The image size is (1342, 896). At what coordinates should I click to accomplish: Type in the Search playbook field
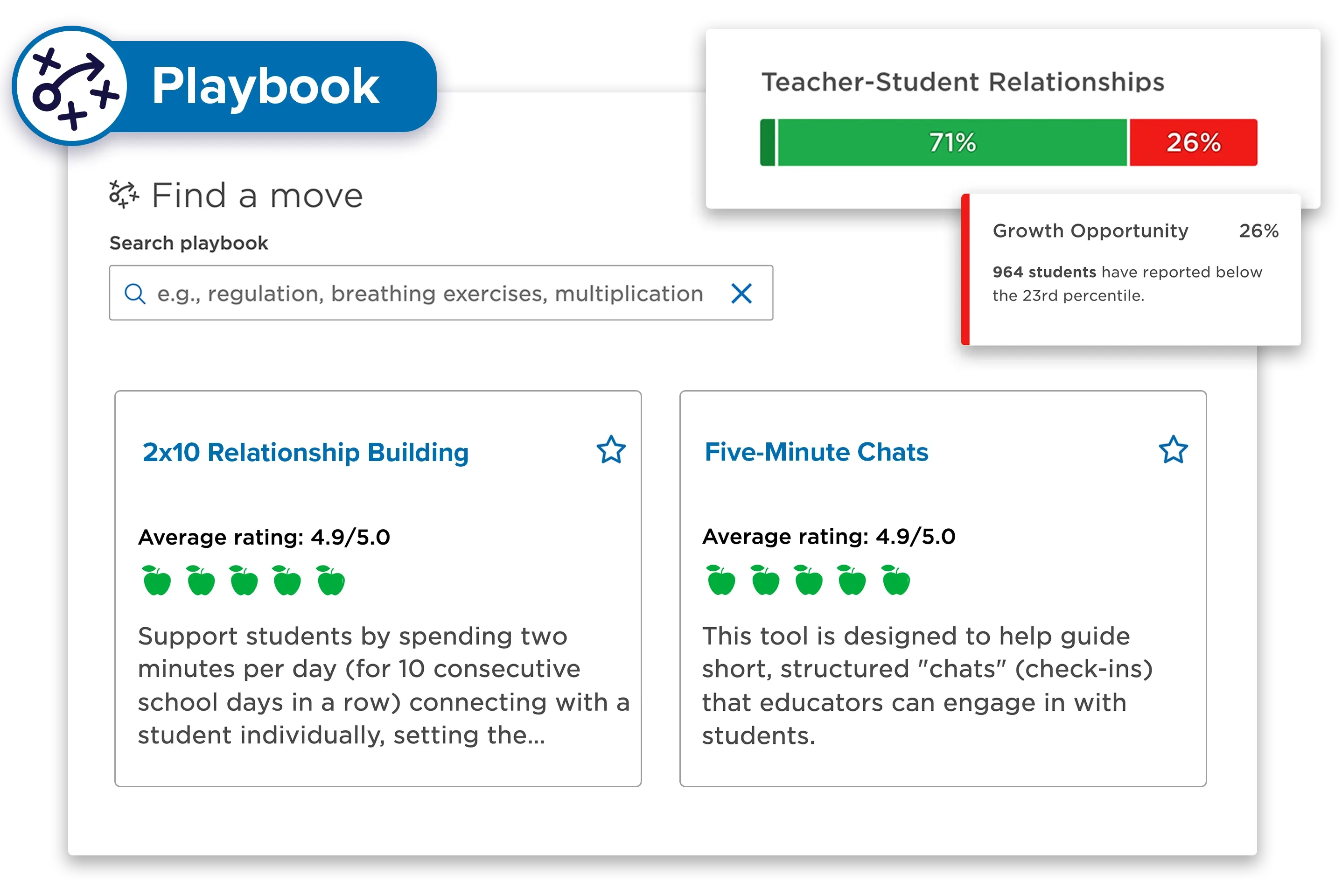pyautogui.click(x=428, y=294)
